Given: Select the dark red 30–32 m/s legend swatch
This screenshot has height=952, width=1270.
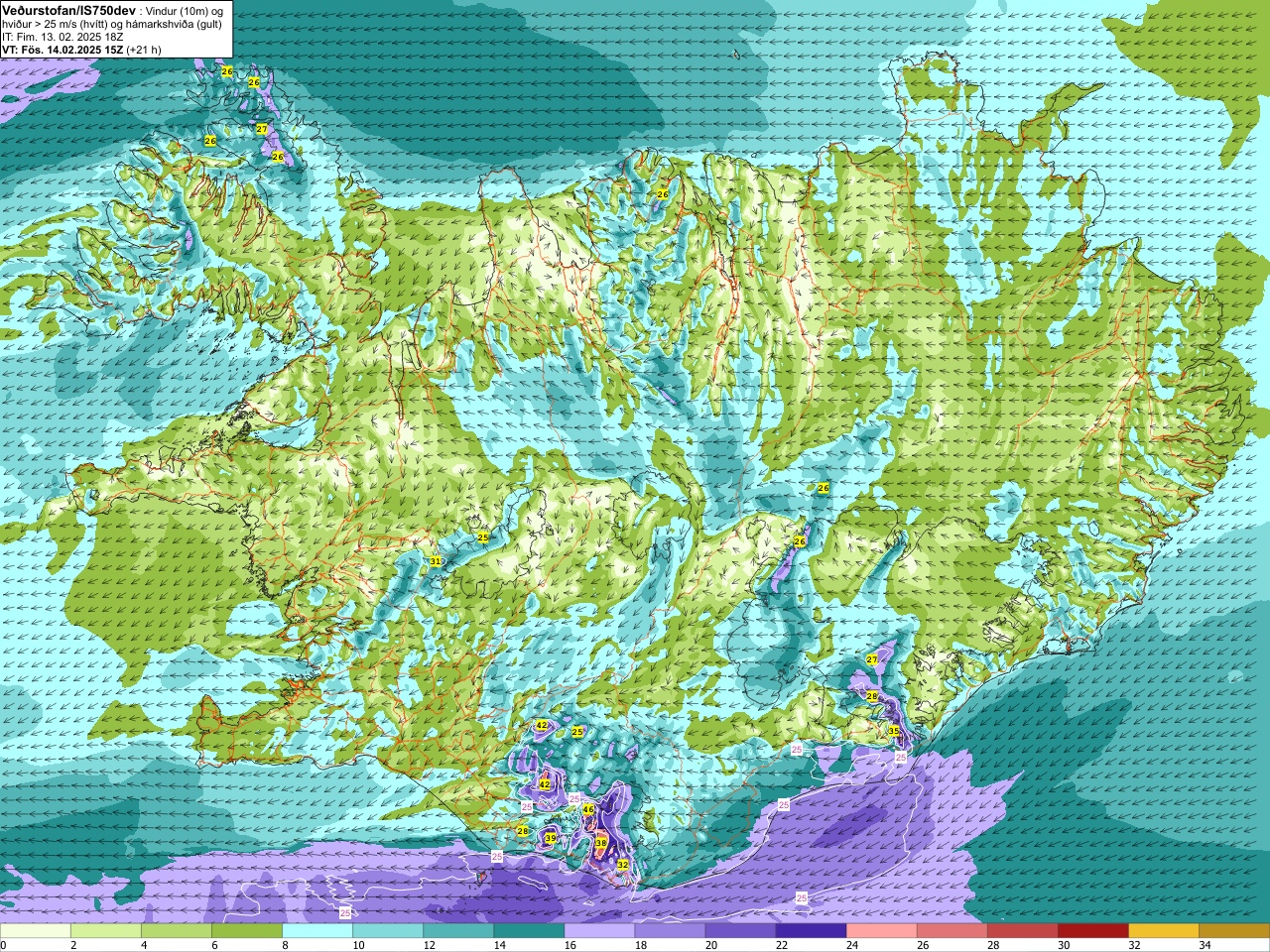Looking at the screenshot, I should click(1092, 931).
